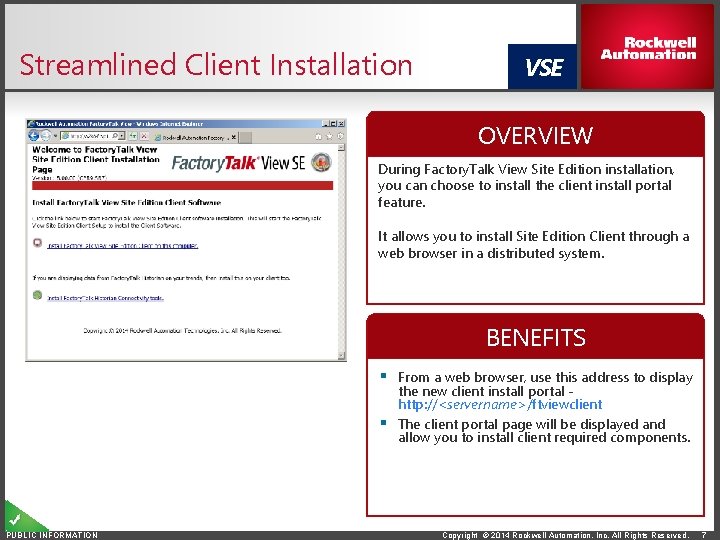Screen dimensions: 720x540
Task: Click the browser scrollbar down arrow
Action: click(341, 355)
